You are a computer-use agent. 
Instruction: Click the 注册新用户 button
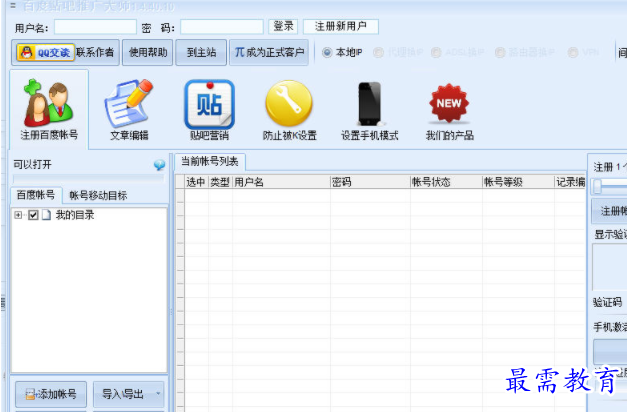coord(341,26)
